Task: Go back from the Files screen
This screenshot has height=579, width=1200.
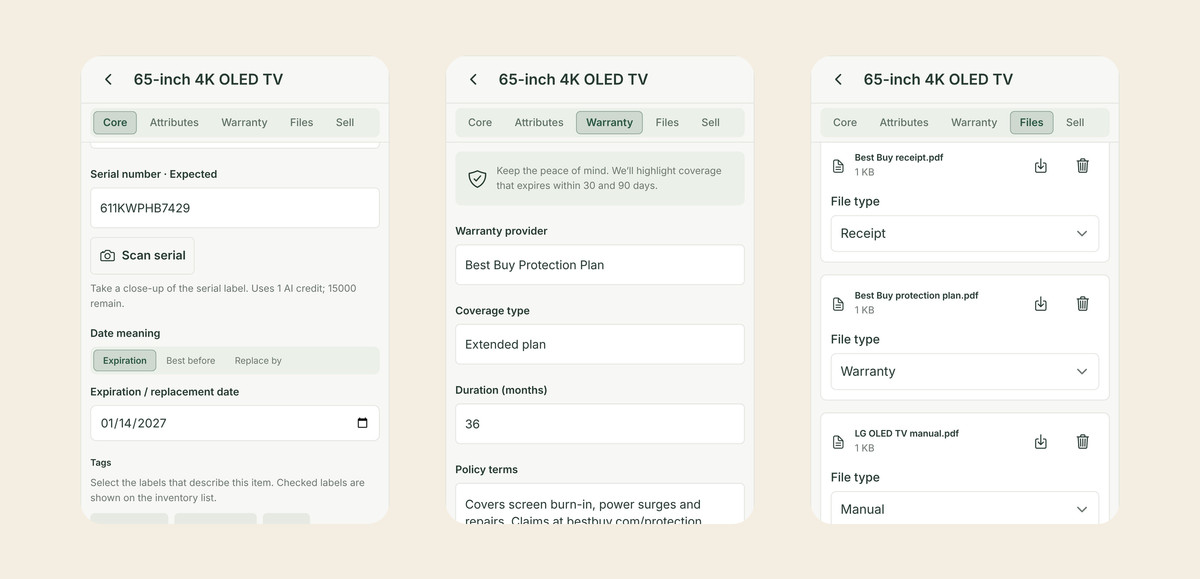Action: [x=838, y=80]
